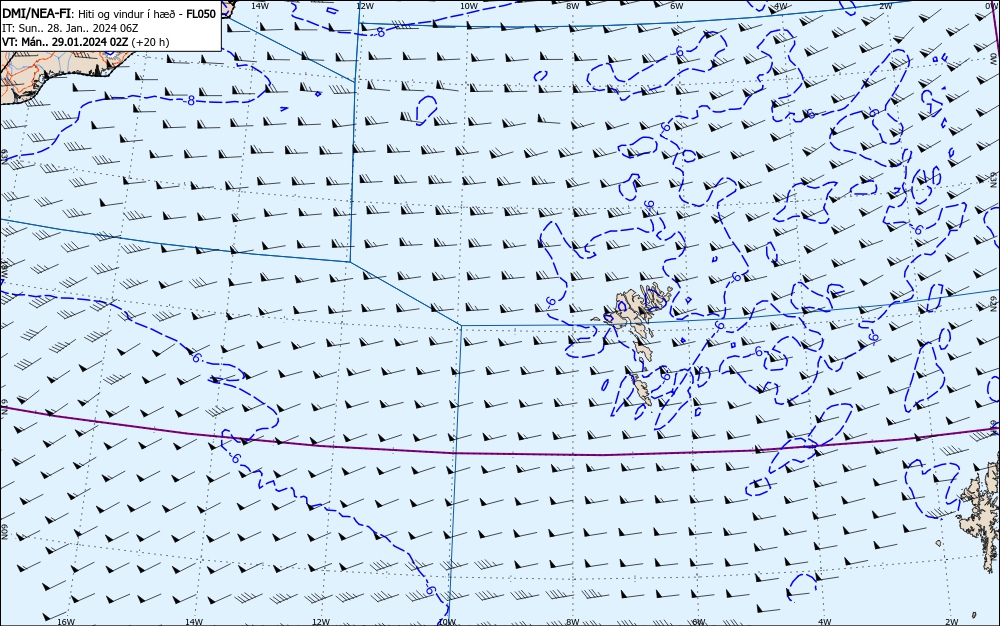This screenshot has width=1000, height=626.
Task: Click the 6W longitude label on top edge
Action: pyautogui.click(x=677, y=6)
